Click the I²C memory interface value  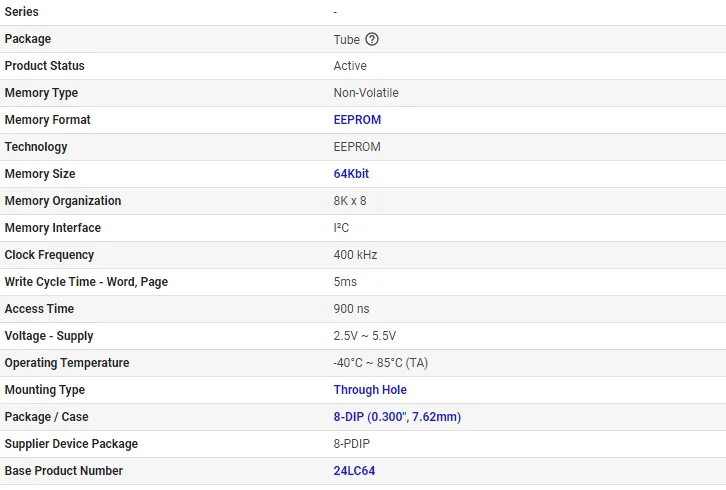pos(341,228)
